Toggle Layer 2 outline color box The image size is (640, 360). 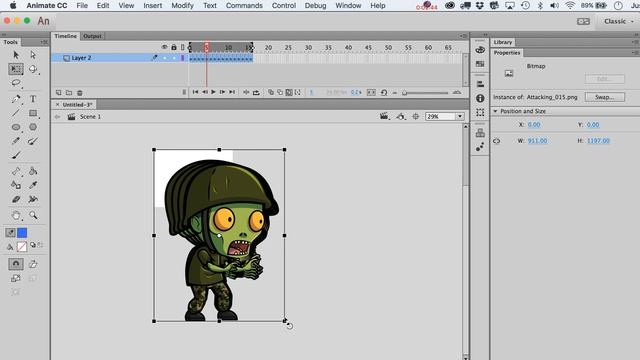click(182, 58)
